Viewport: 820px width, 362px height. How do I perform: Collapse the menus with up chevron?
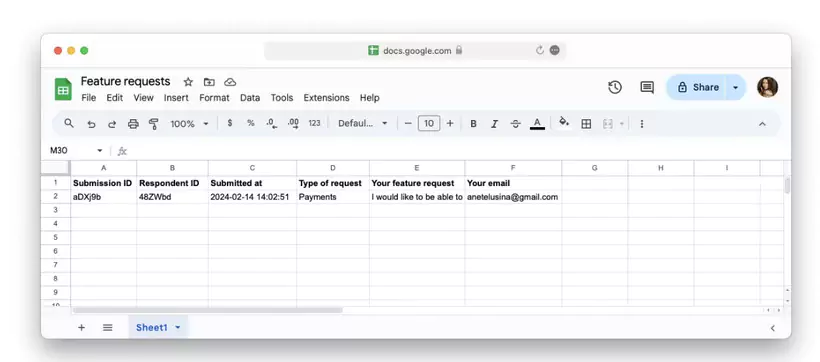coord(762,124)
